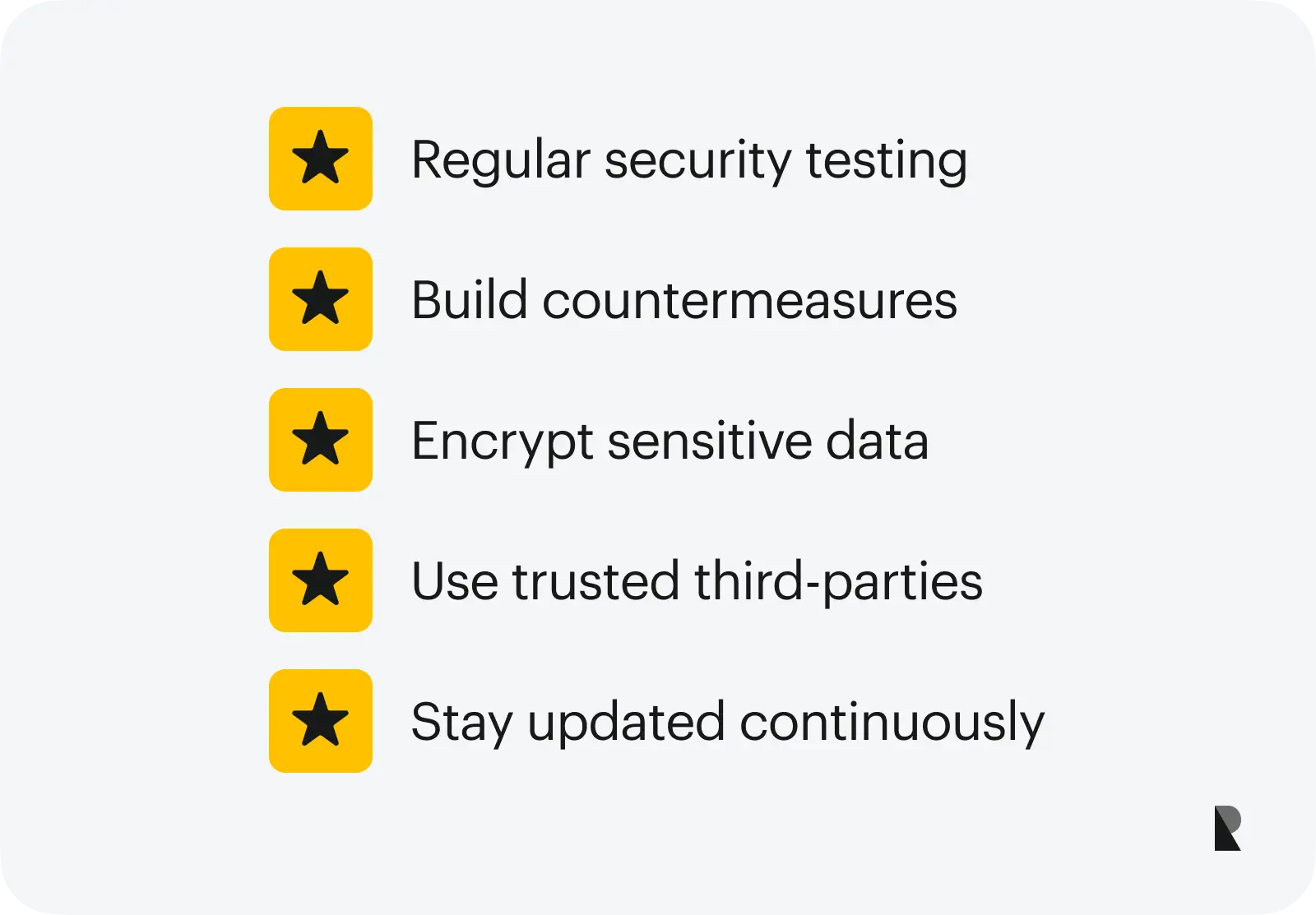Click the R logo in the bottom corner
Image resolution: width=1316 pixels, height=915 pixels.
[1227, 828]
